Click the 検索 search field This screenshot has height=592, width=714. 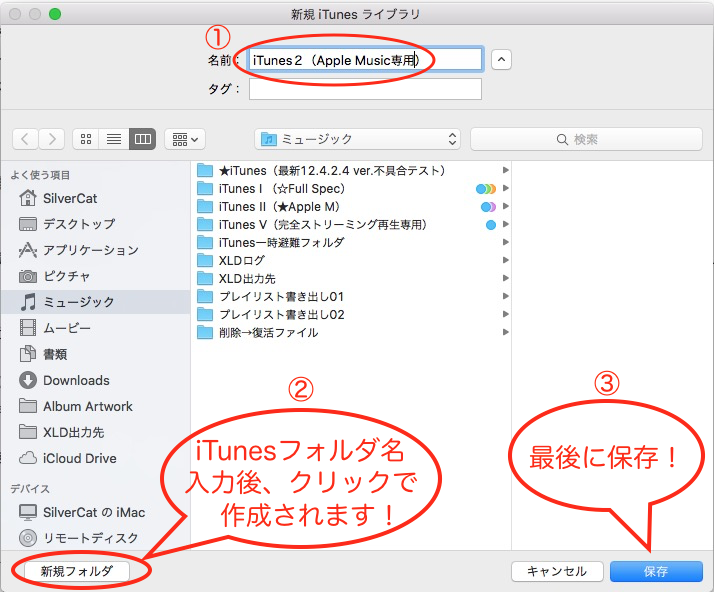[x=586, y=139]
